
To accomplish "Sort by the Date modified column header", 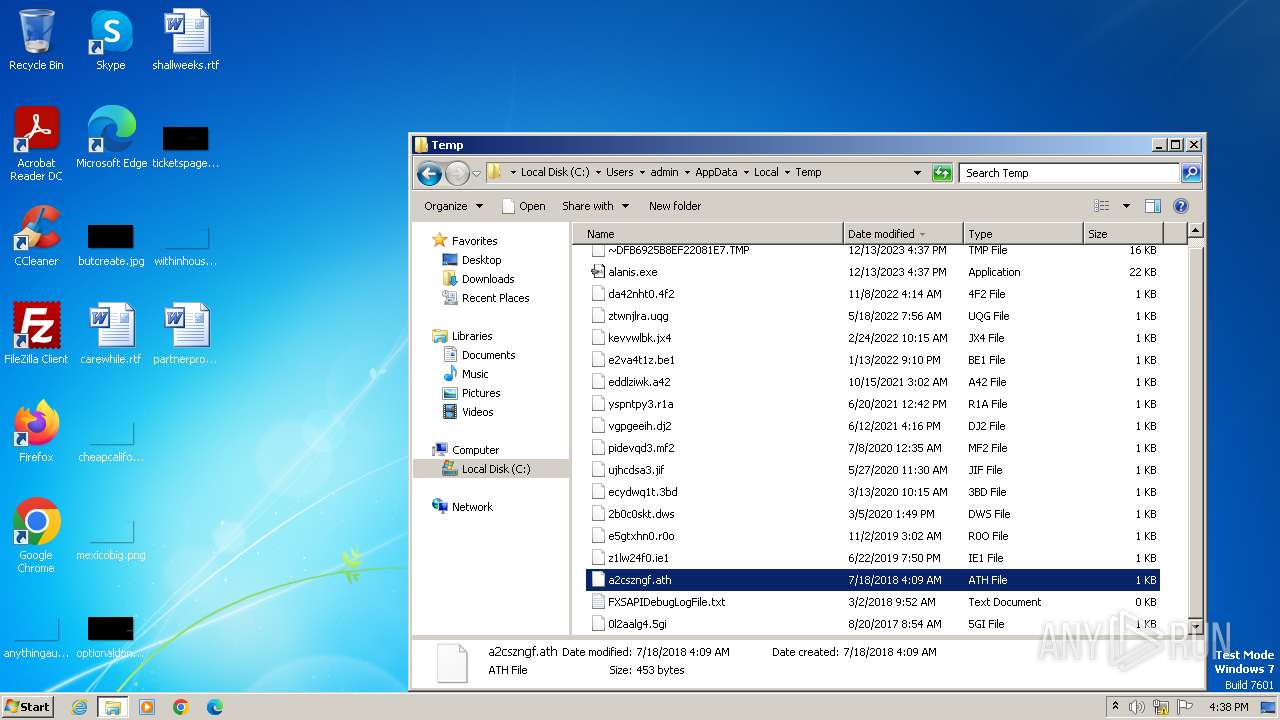I will [x=903, y=234].
